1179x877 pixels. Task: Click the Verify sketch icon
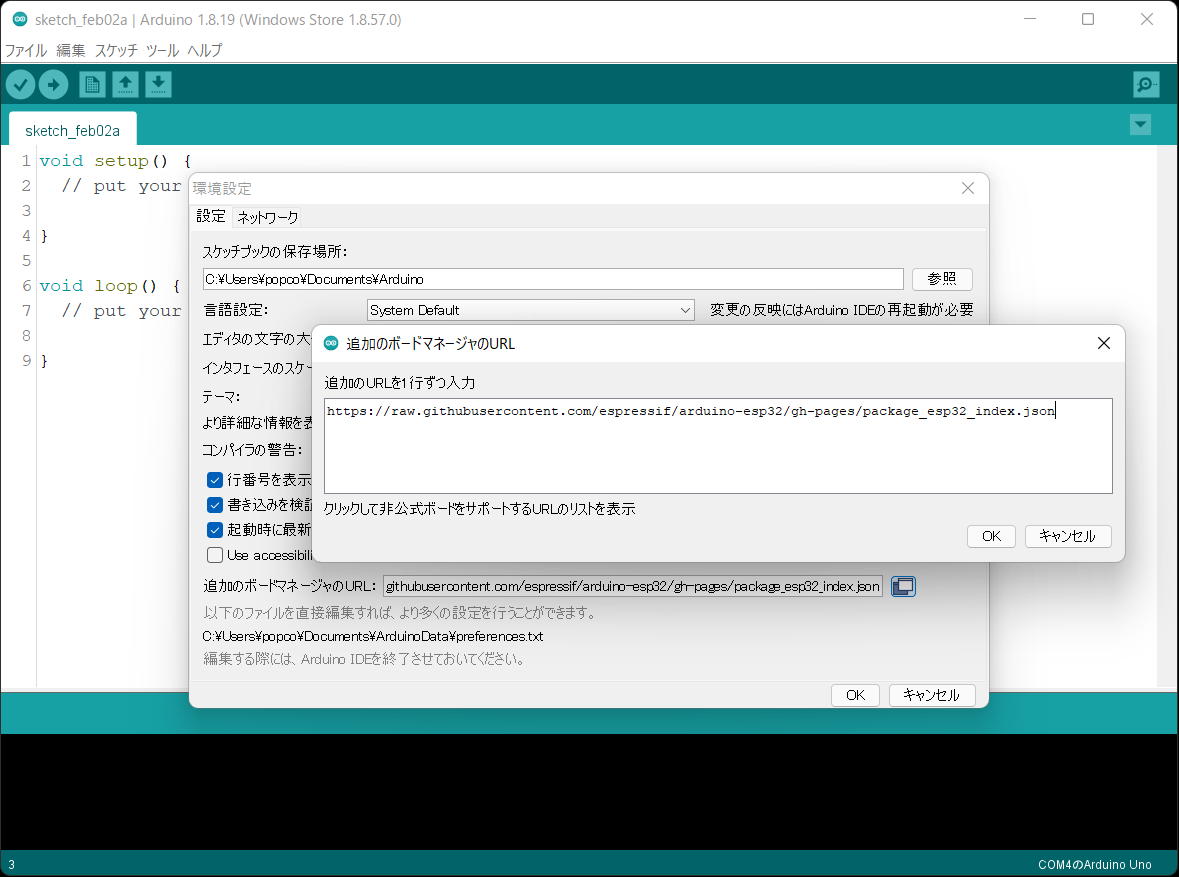tap(20, 84)
